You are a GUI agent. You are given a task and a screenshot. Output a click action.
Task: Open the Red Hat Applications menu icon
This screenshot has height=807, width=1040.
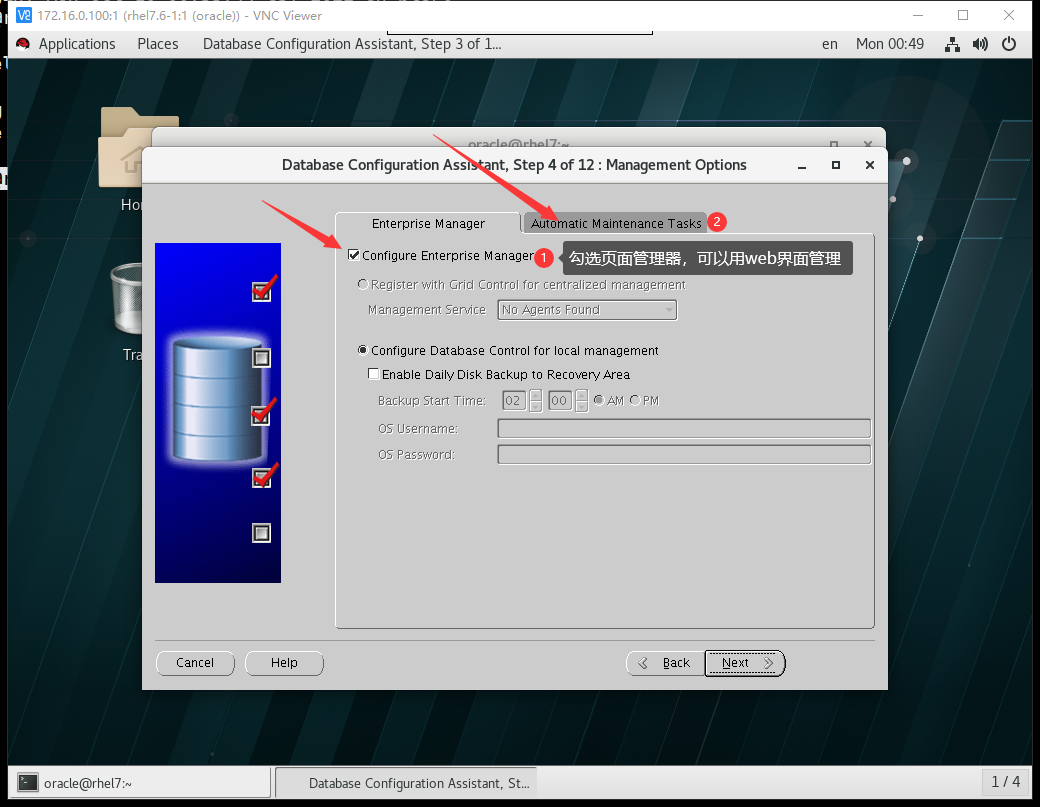tap(23, 44)
